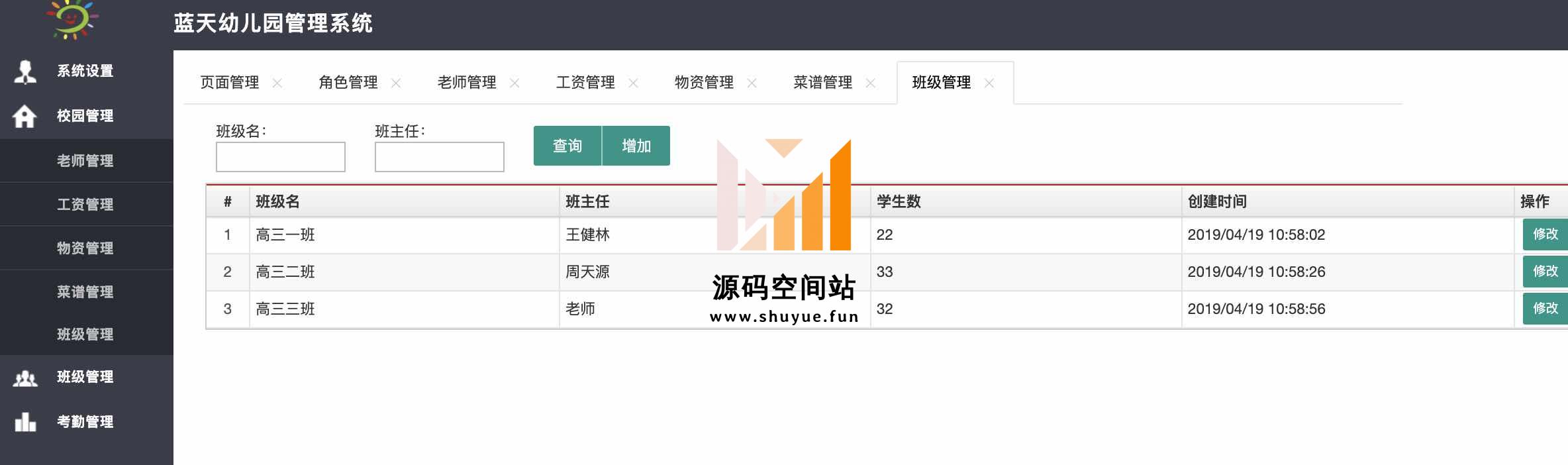Click student count 33
The image size is (1568, 465).
(885, 272)
